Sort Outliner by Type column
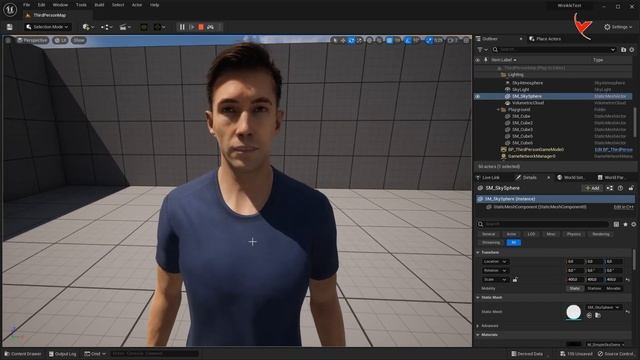640x360 pixels. (598, 60)
